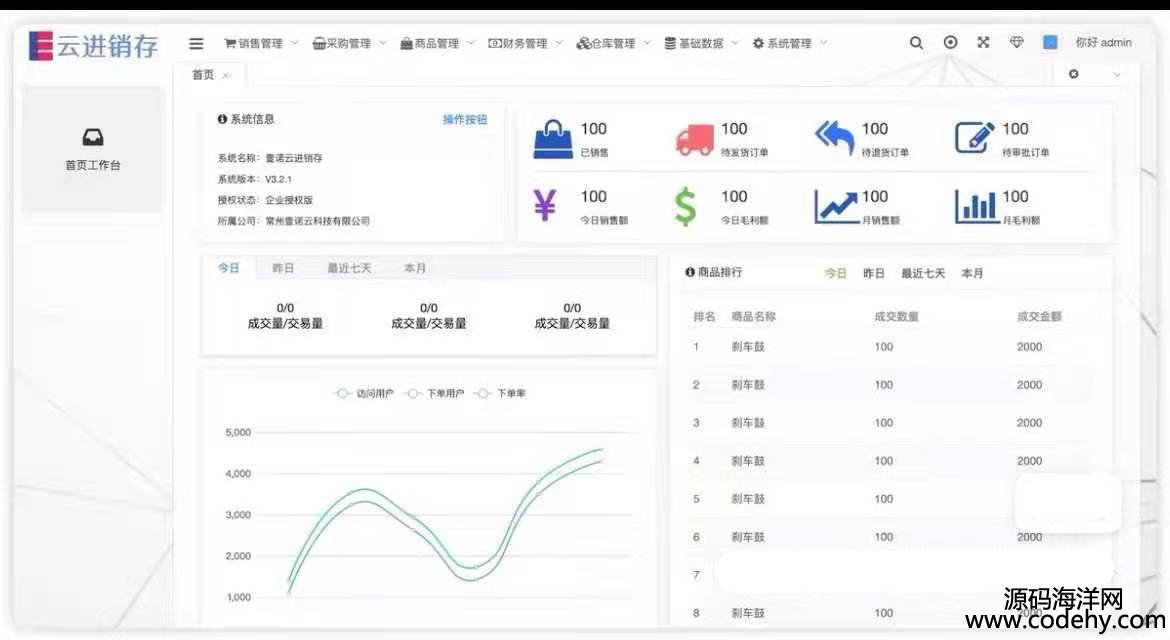Click the search magnifier icon

tap(916, 43)
